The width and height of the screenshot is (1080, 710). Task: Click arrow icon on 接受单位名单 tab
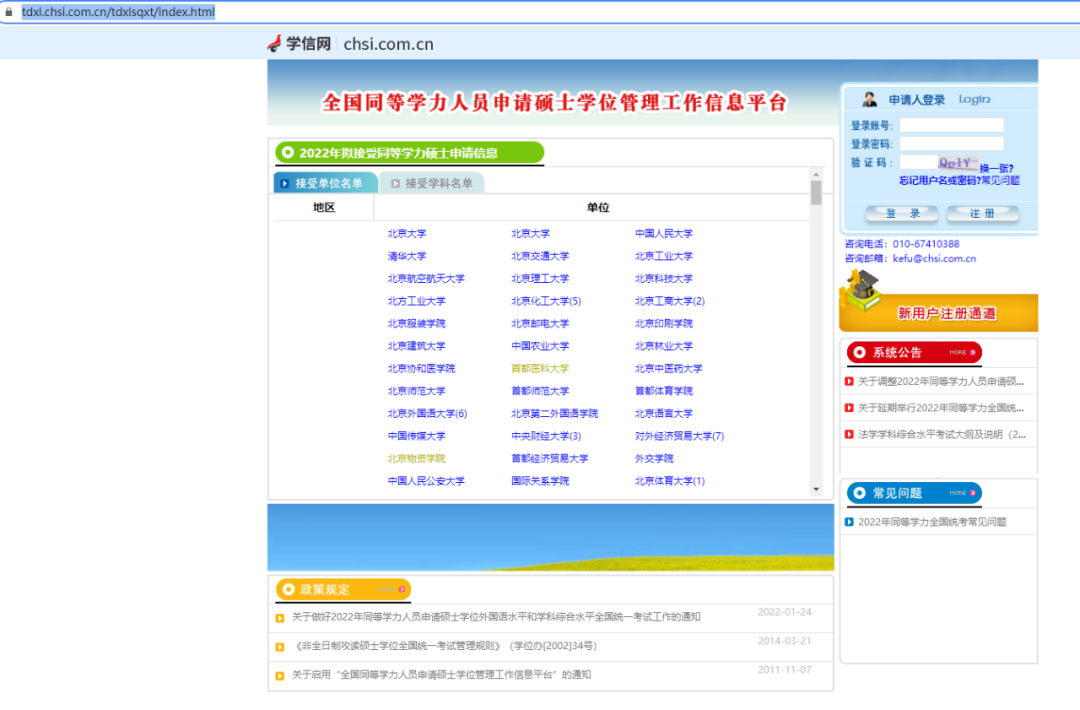[284, 183]
